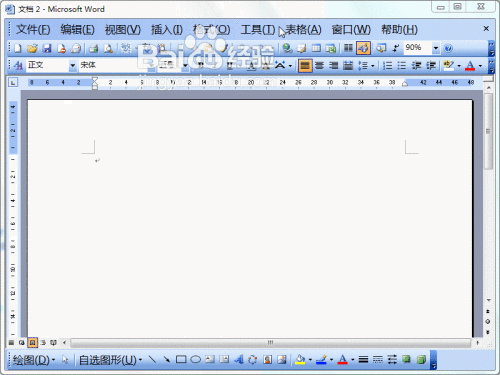The height and width of the screenshot is (375, 500).
Task: Open 自选图形(U) AutoShapes menu
Action: (110, 360)
